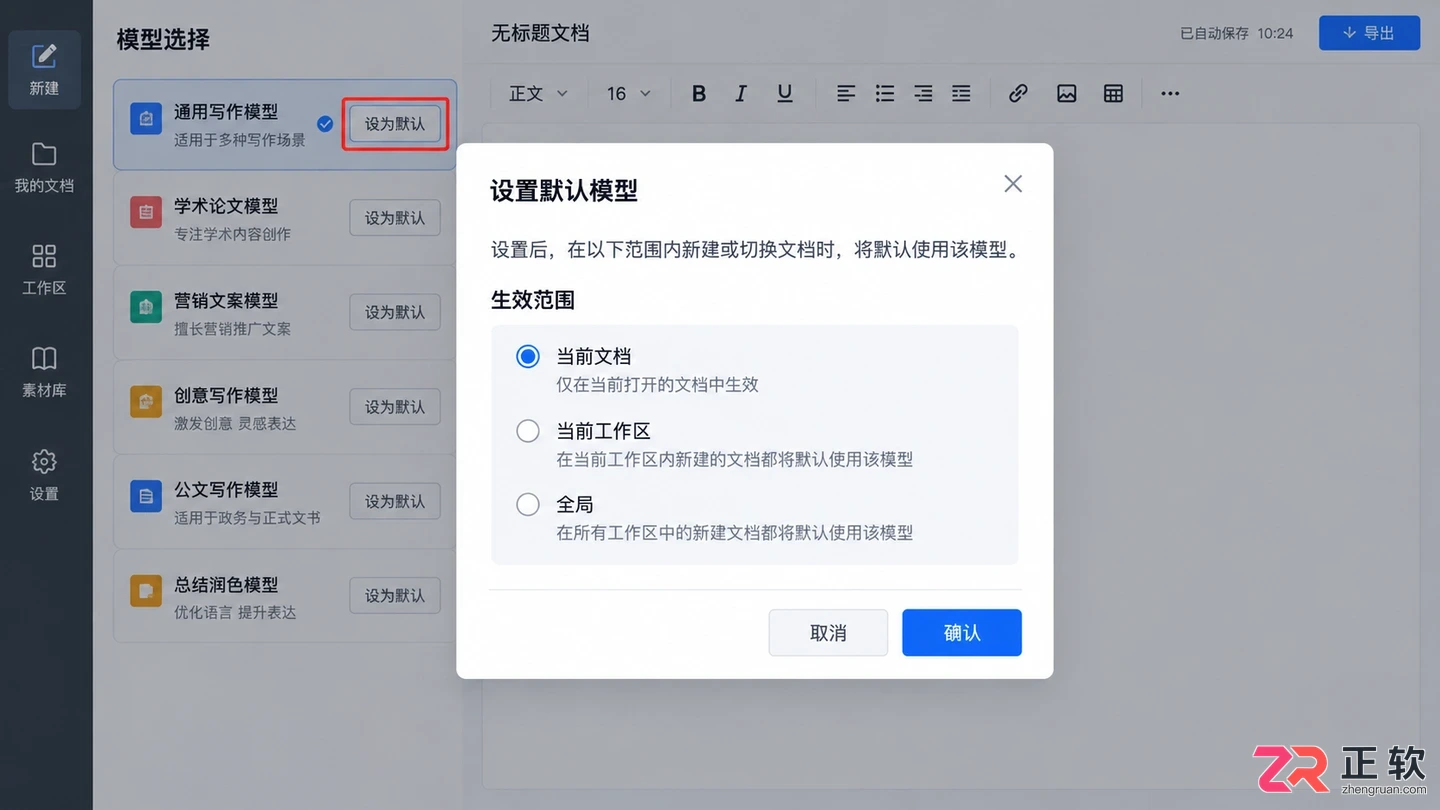Screen dimensions: 1440x810
Task: Set 学术论文模型 as default
Action: pyautogui.click(x=395, y=218)
